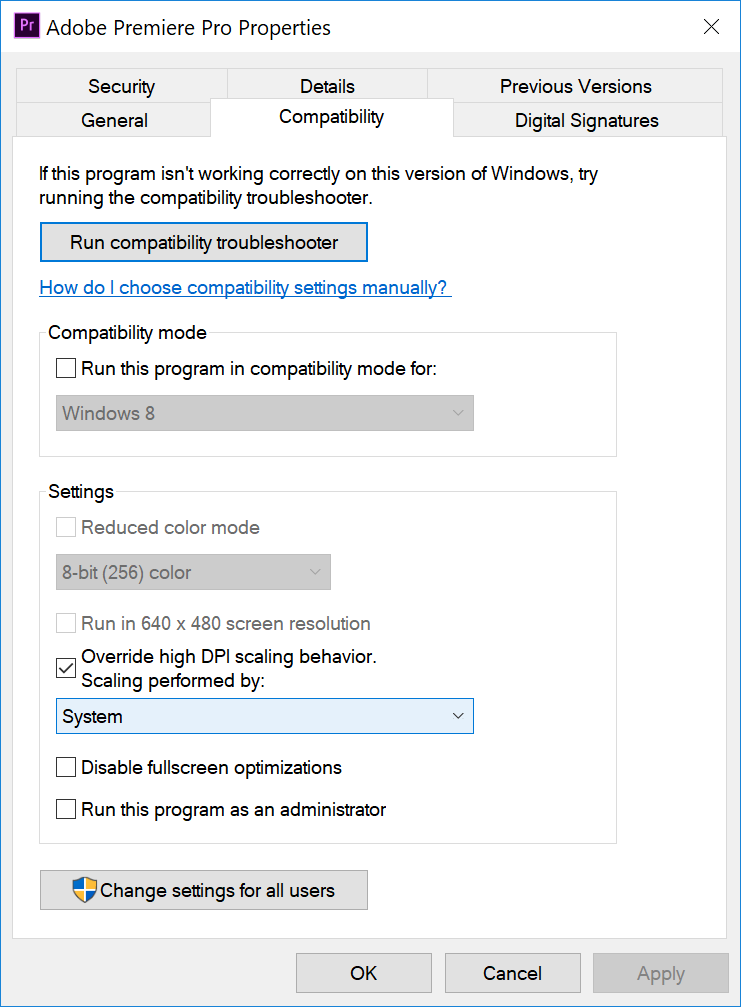Enable Run this program in compatibility mode
Viewport: 741px width, 1007px height.
point(66,369)
